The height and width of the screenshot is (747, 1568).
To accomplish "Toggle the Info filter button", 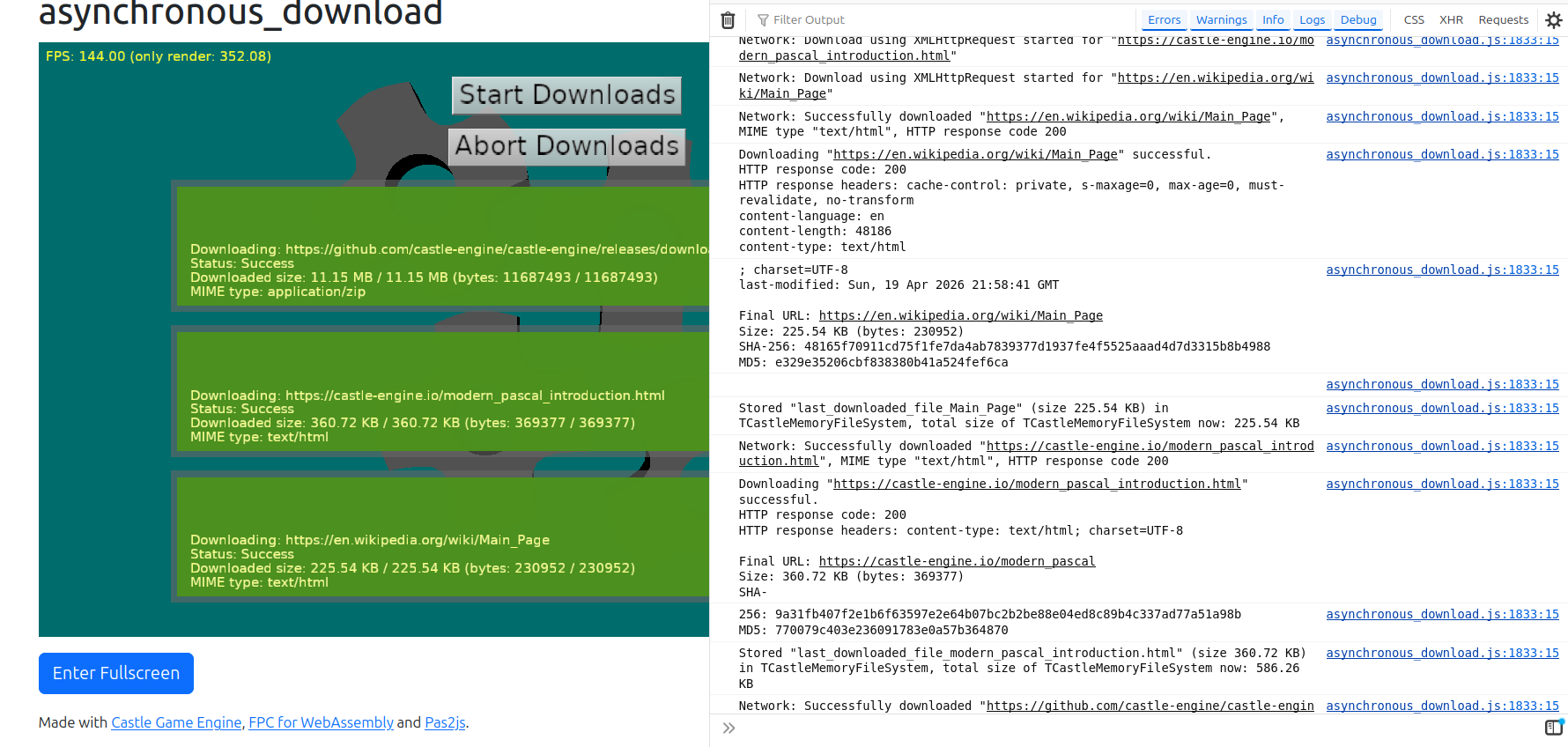I will click(1273, 20).
